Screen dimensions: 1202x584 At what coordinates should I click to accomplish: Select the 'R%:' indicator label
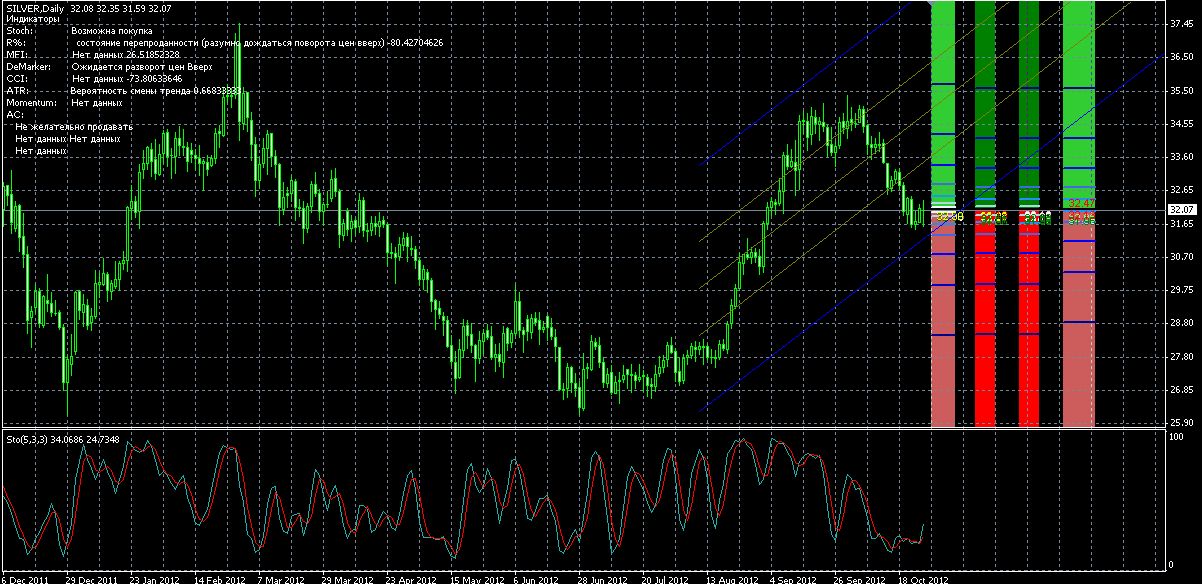(15, 43)
